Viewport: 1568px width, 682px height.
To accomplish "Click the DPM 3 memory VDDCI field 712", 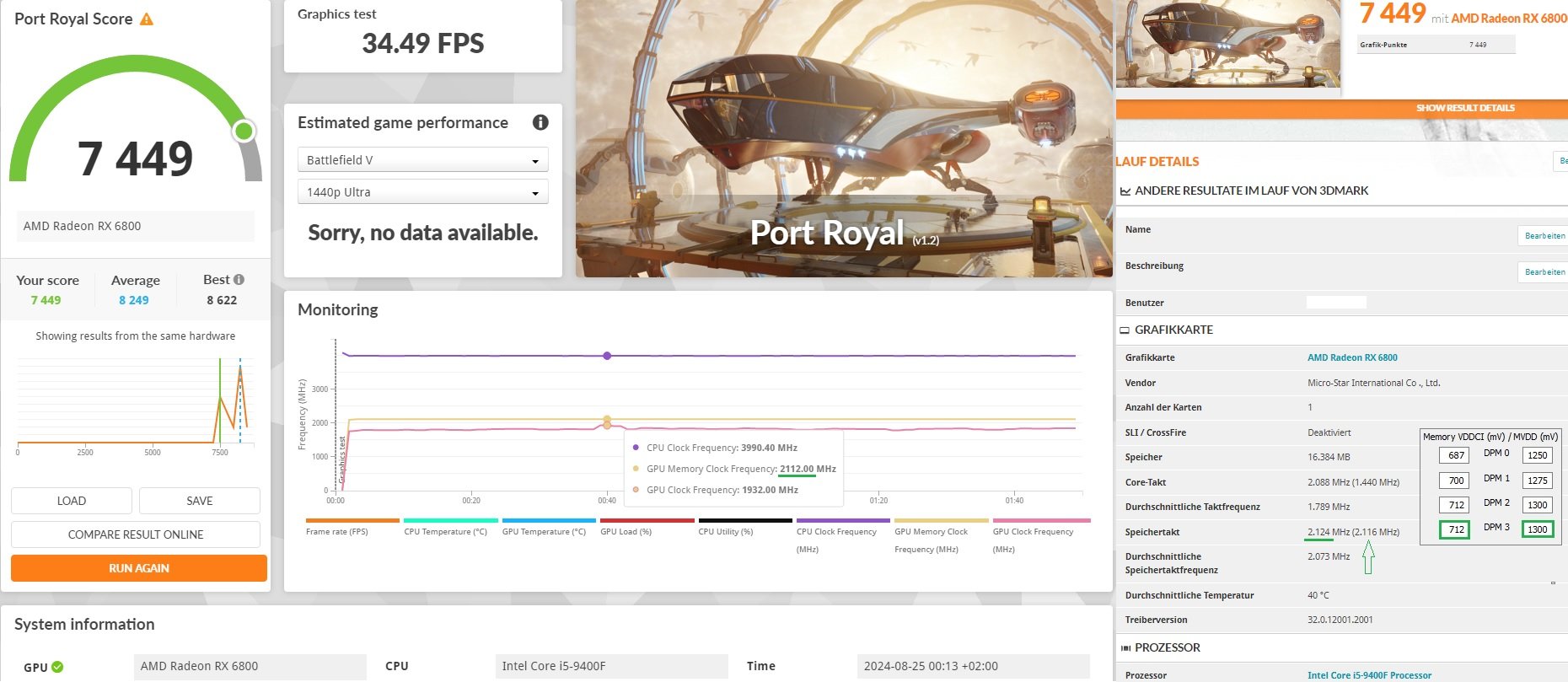I will (1455, 529).
